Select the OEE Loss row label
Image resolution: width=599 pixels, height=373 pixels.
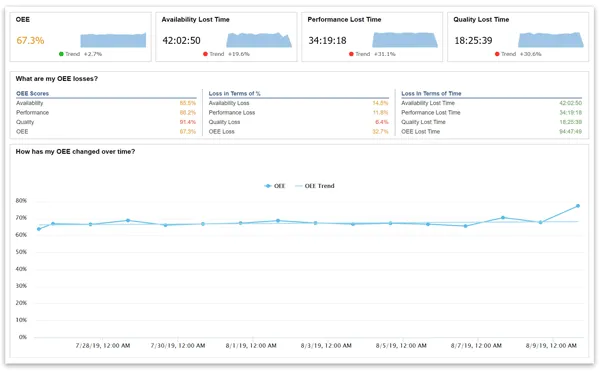point(222,131)
